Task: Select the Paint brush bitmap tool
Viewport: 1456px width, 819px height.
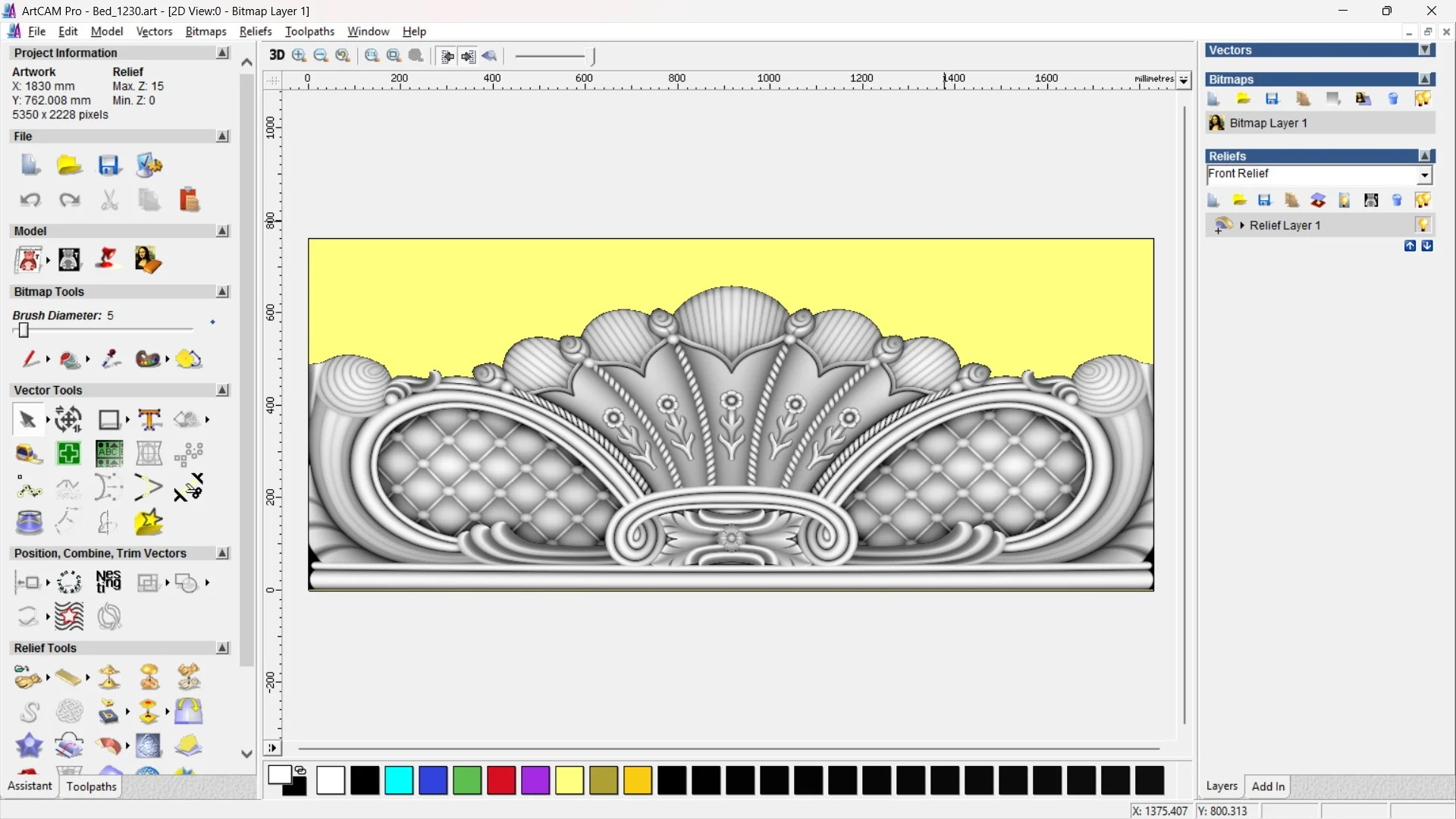Action: 30,359
